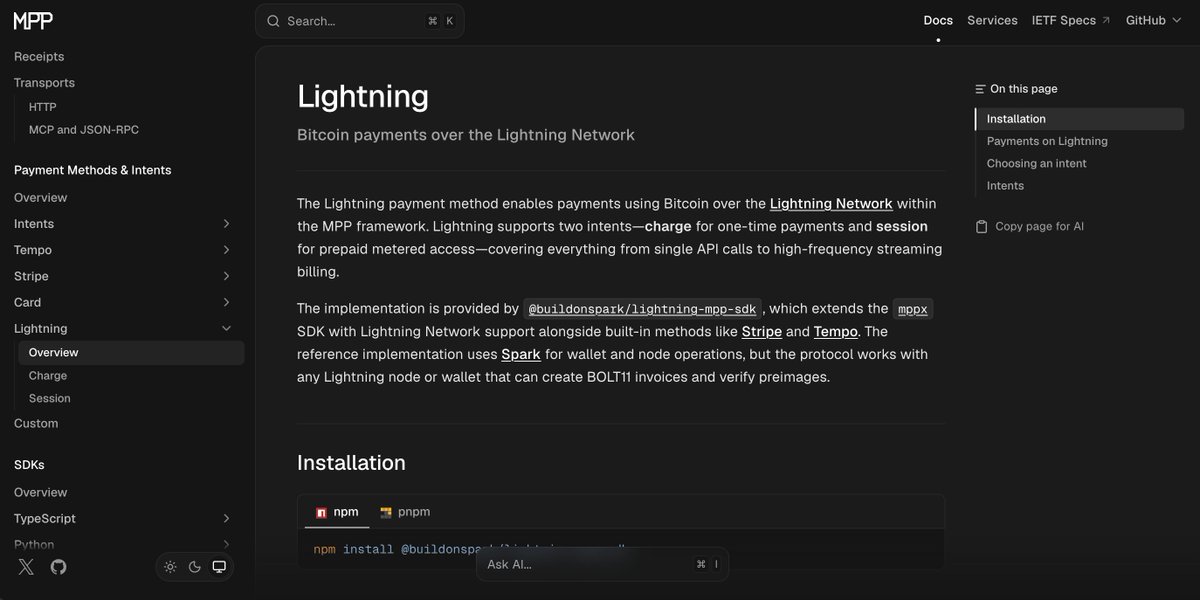Open the GitHub icon in sidebar footer

(58, 567)
